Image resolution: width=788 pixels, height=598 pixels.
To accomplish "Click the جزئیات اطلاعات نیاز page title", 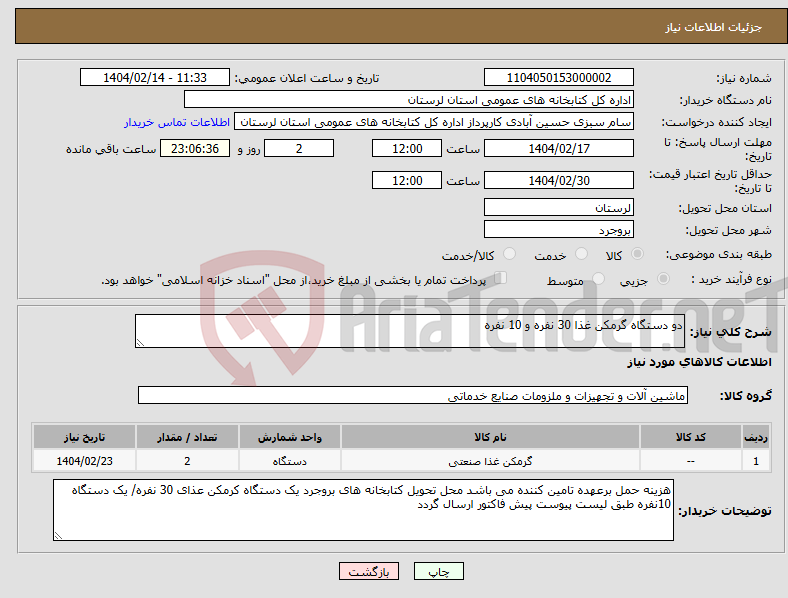I will pyautogui.click(x=714, y=27).
